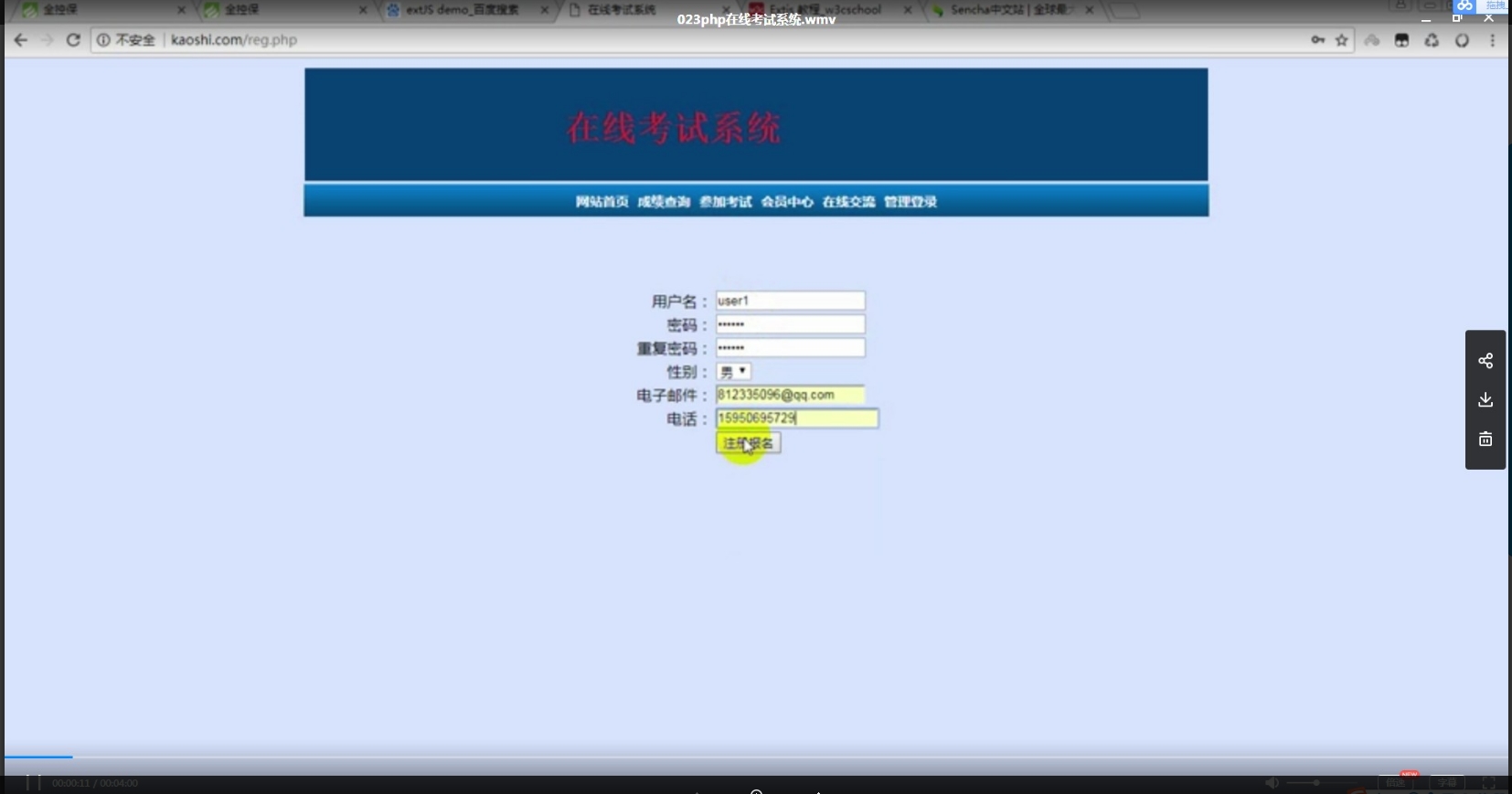Open the 会员中心 nav link

pyautogui.click(x=787, y=202)
